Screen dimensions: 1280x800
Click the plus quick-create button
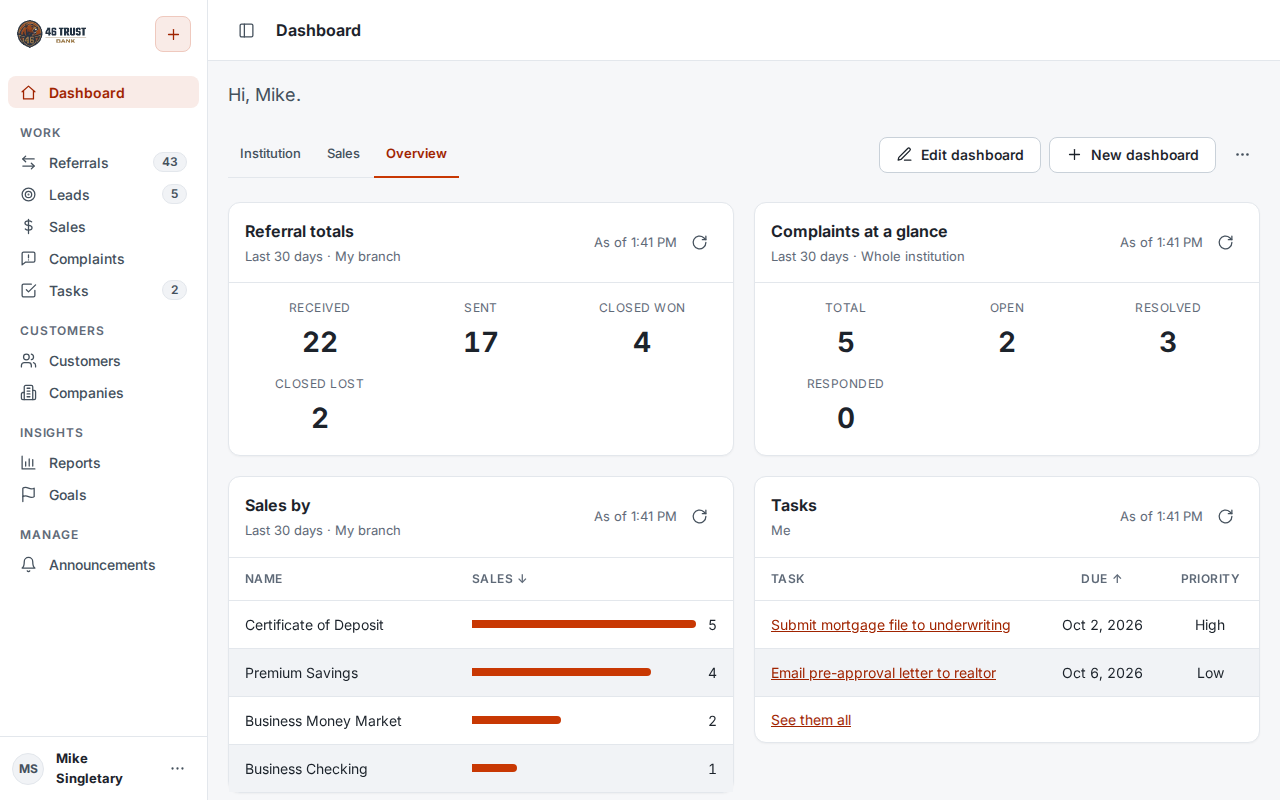173,34
